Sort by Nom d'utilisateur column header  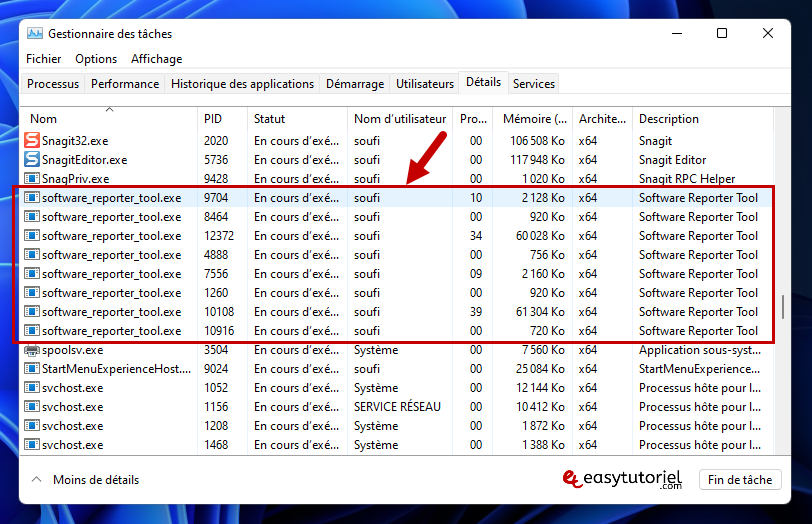400,119
